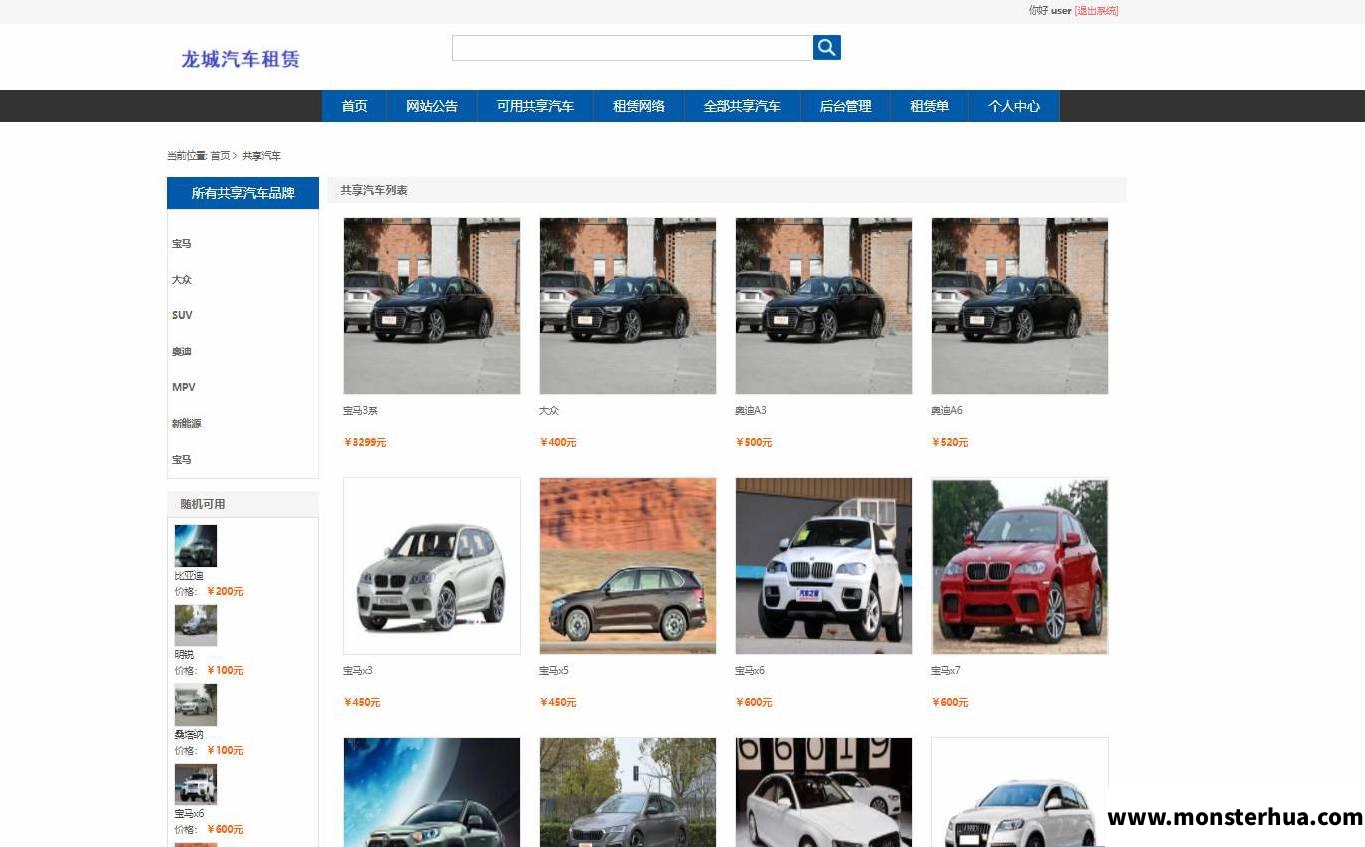This screenshot has width=1365, height=847.
Task: Focus the search input box
Action: pyautogui.click(x=632, y=48)
